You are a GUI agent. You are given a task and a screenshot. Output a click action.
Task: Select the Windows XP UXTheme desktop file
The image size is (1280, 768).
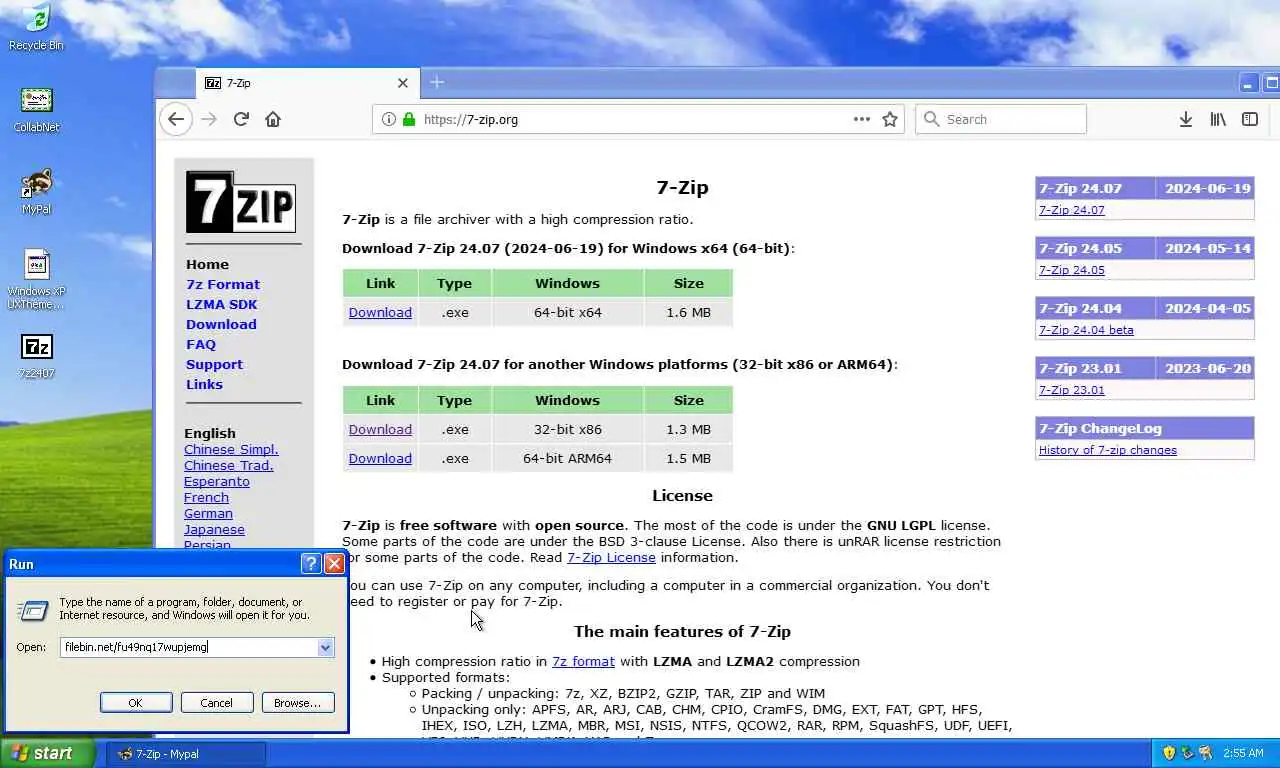pos(36,278)
